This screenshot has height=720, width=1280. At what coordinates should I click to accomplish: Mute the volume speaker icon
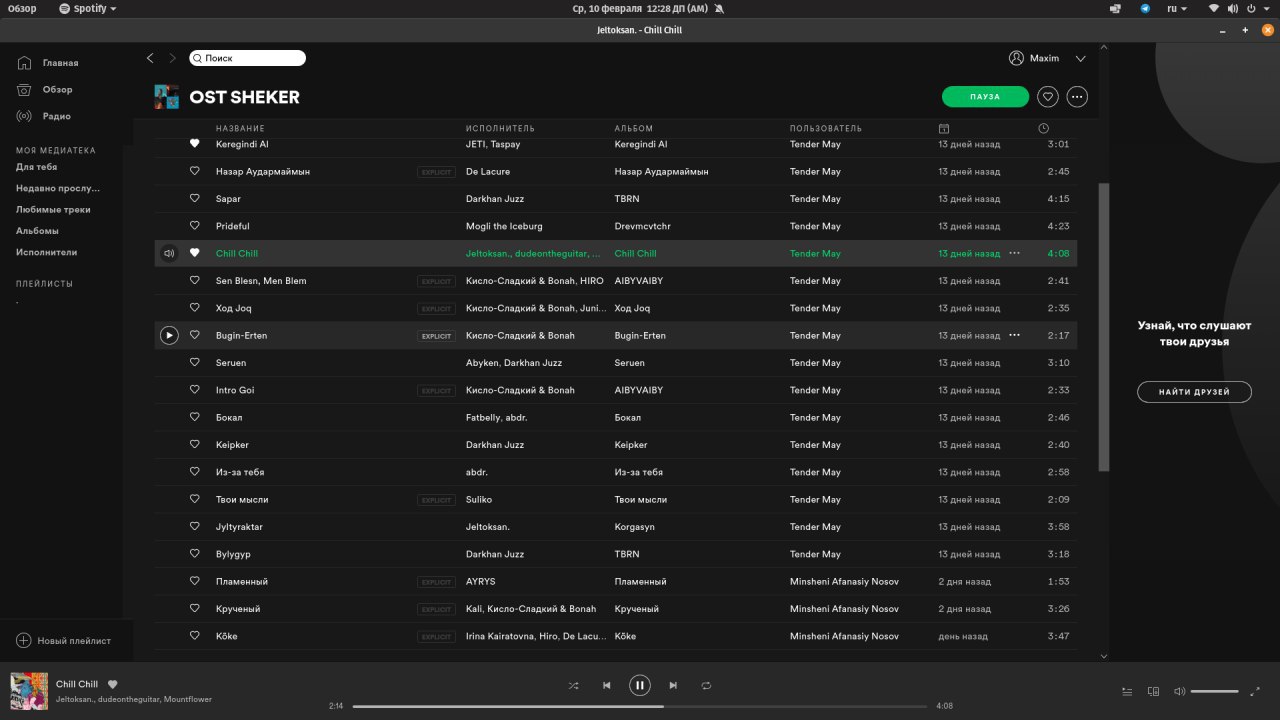[1179, 691]
